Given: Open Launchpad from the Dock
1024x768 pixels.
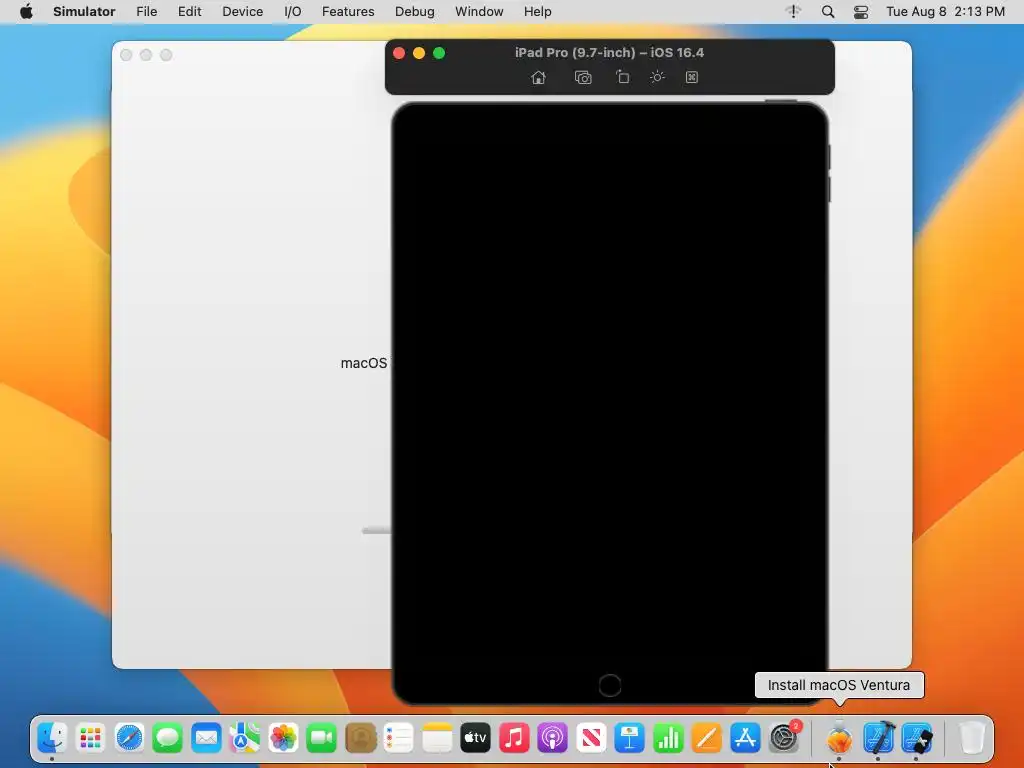Looking at the screenshot, I should (91, 738).
